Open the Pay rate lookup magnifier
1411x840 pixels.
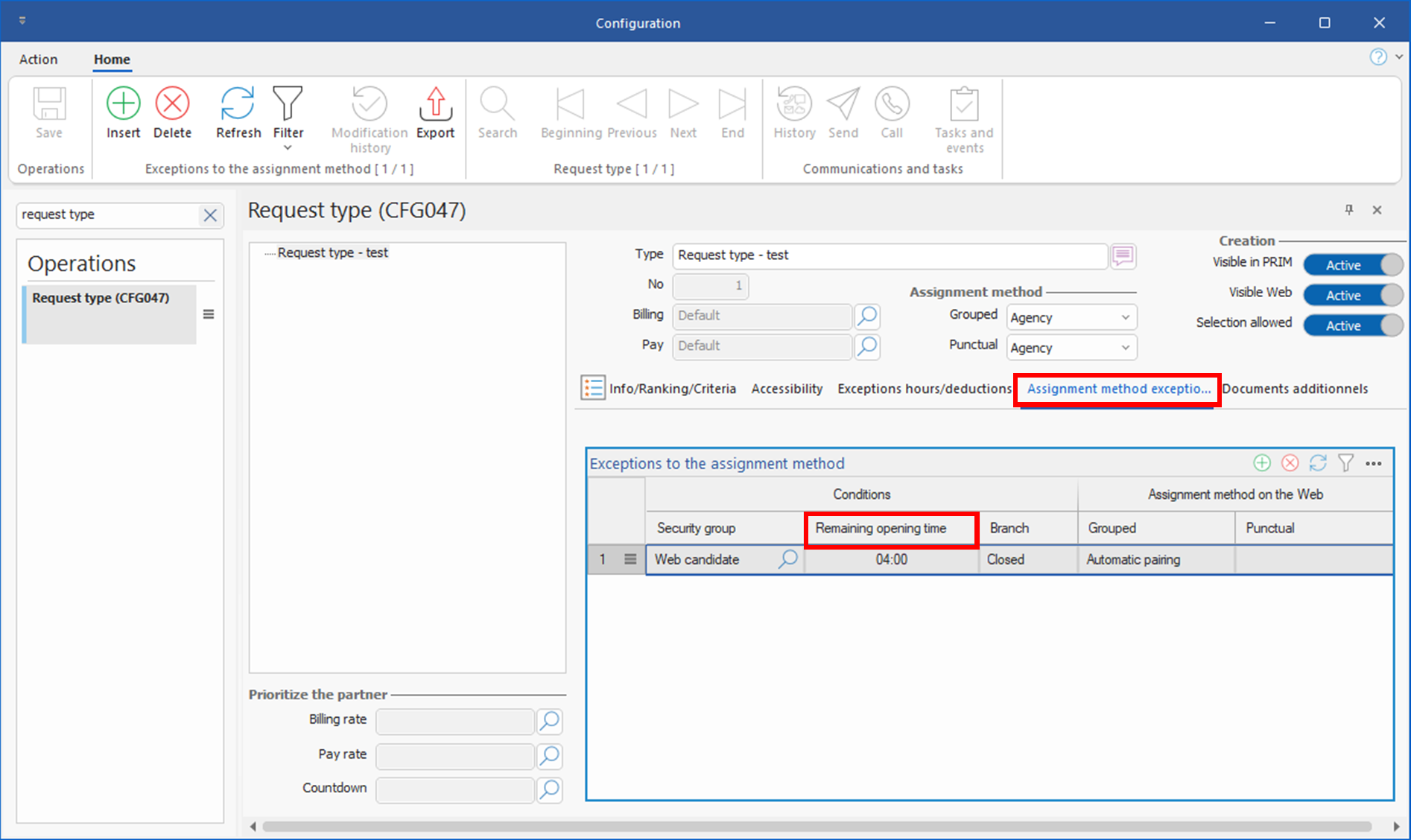(x=549, y=756)
